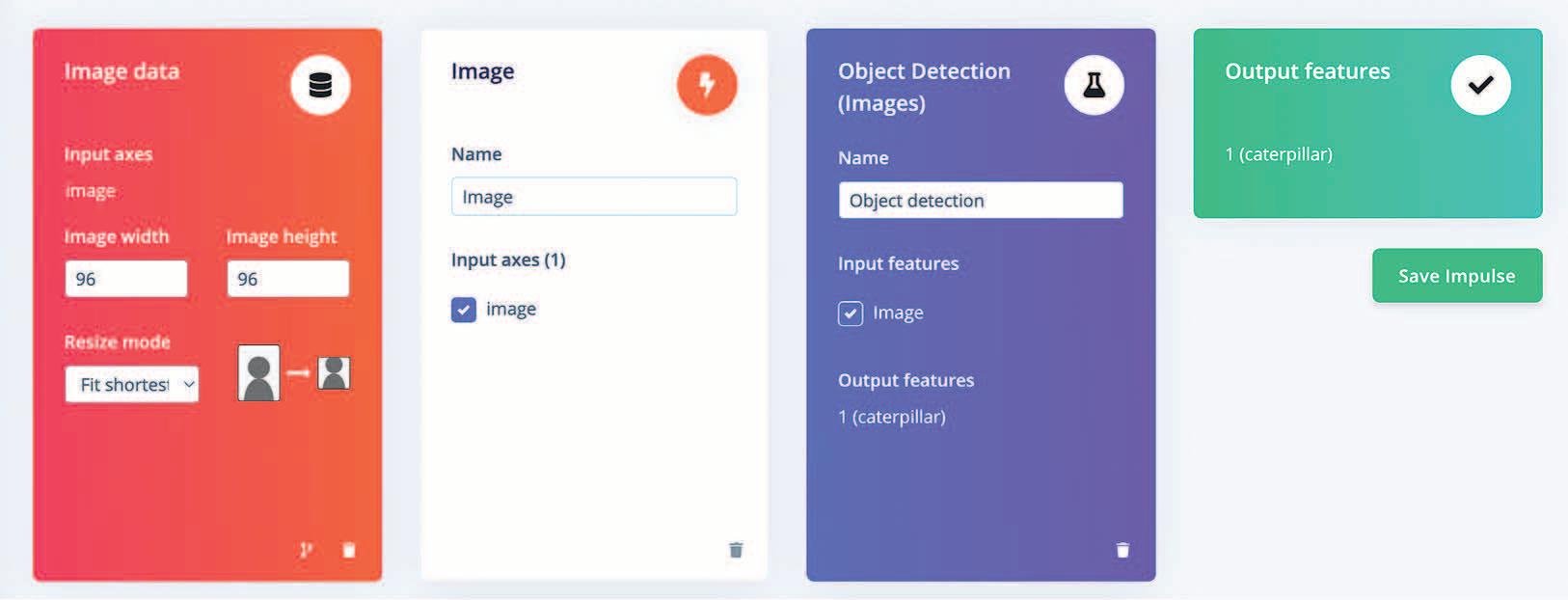Click the 'Image data' block title

(x=122, y=71)
